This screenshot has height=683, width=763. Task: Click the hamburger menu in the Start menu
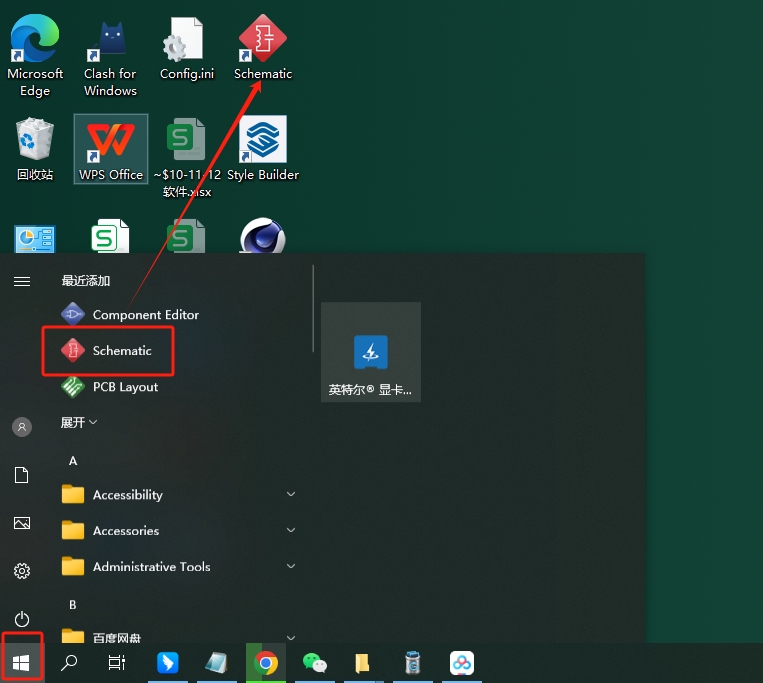(x=22, y=281)
